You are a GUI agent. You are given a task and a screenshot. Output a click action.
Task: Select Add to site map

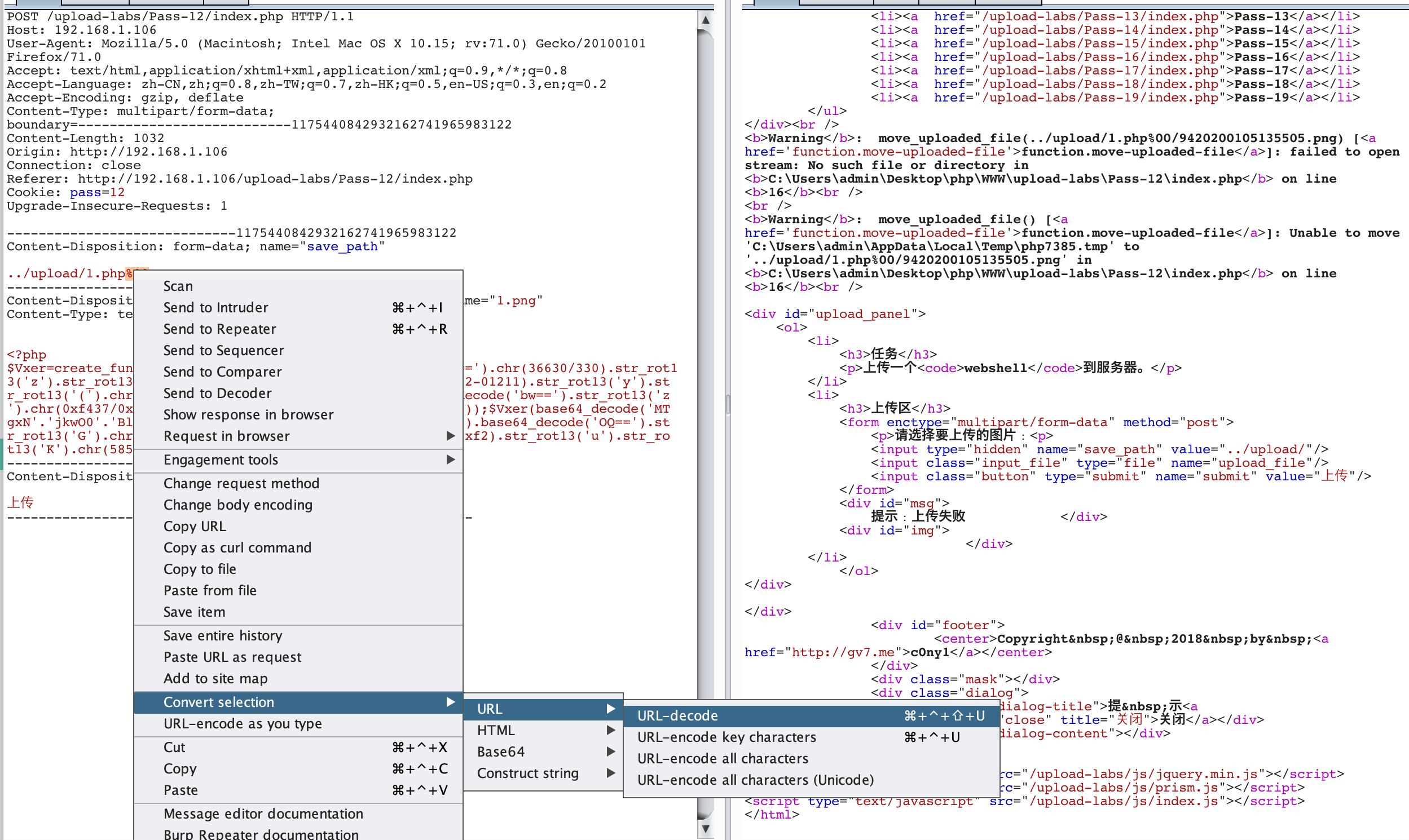(298, 679)
